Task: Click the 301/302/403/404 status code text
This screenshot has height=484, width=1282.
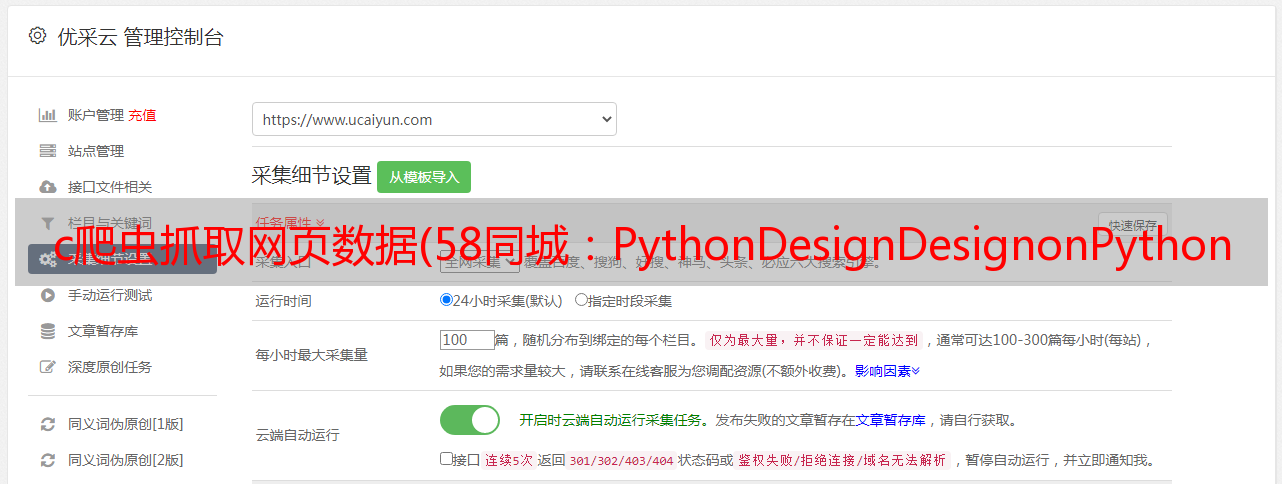Action: click(x=620, y=460)
